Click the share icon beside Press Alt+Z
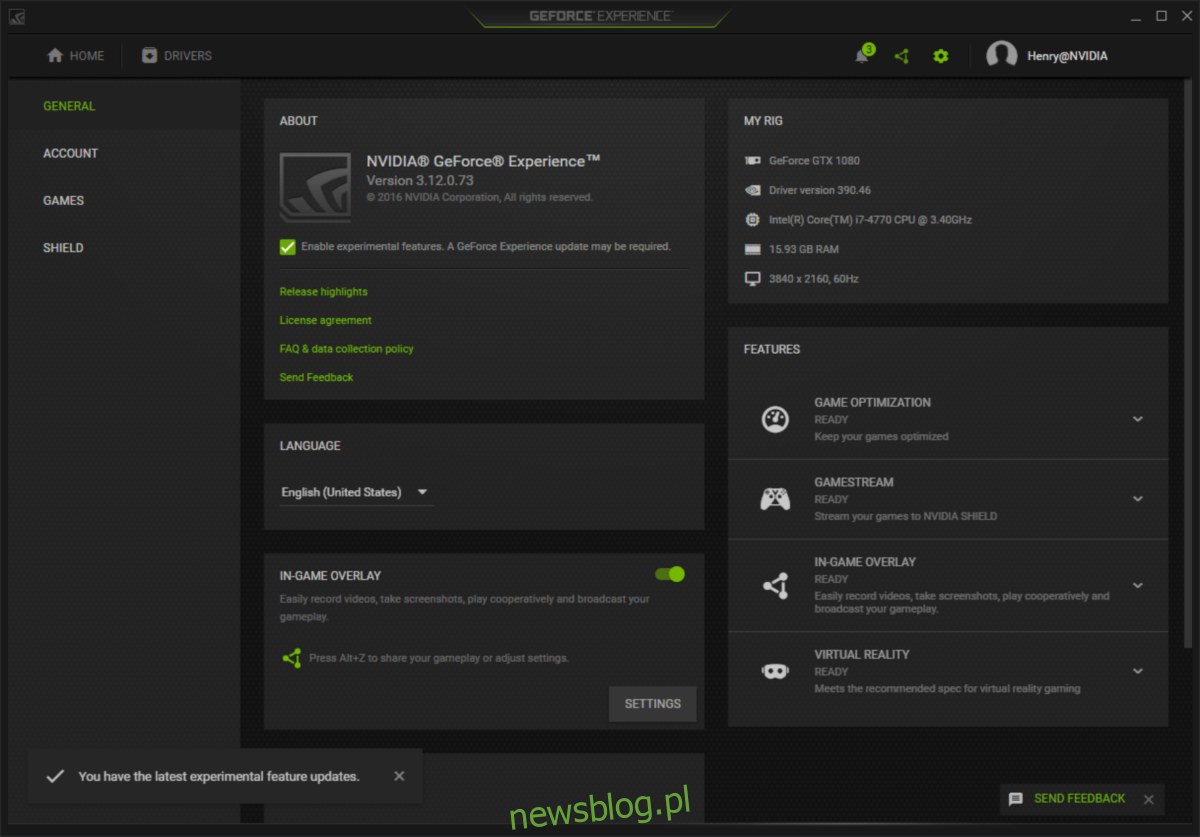The height and width of the screenshot is (837, 1200). [x=291, y=658]
